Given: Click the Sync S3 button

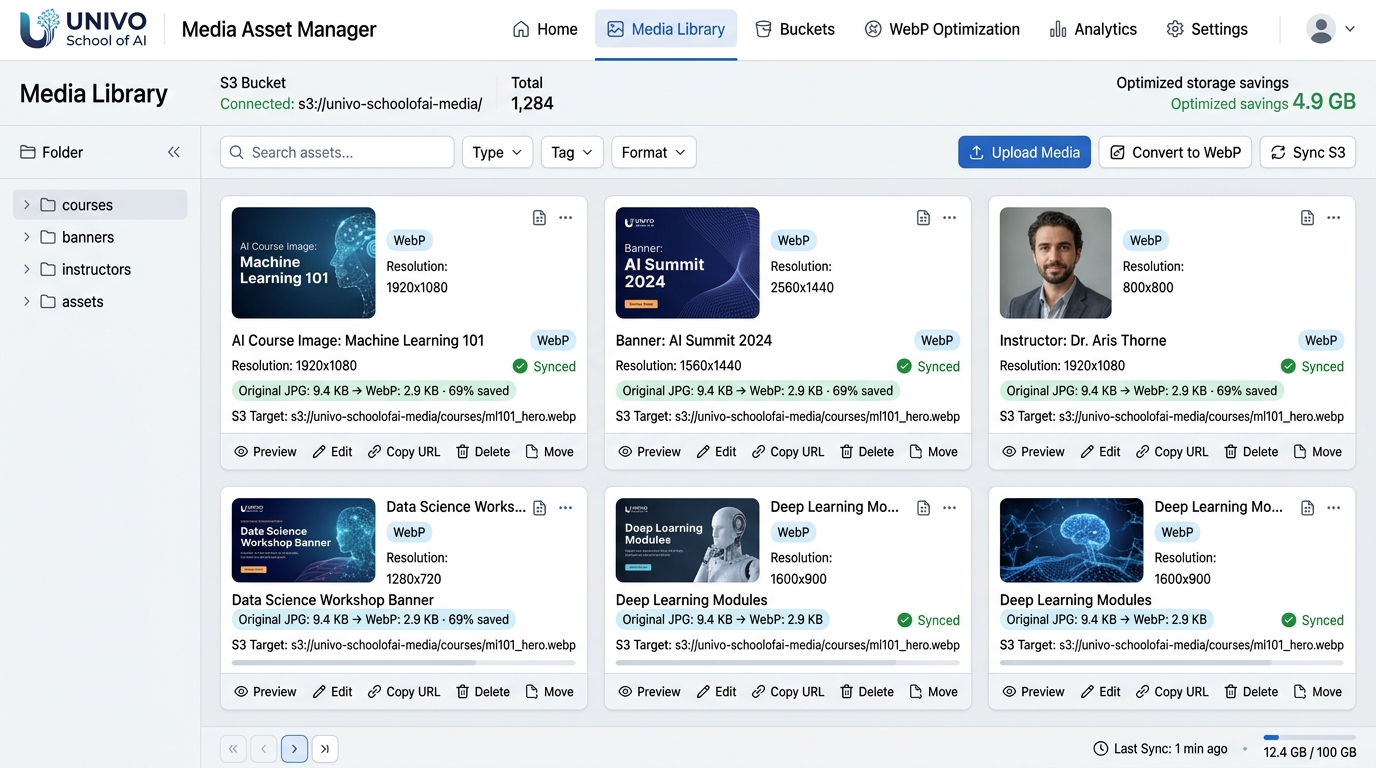Looking at the screenshot, I should pyautogui.click(x=1308, y=152).
